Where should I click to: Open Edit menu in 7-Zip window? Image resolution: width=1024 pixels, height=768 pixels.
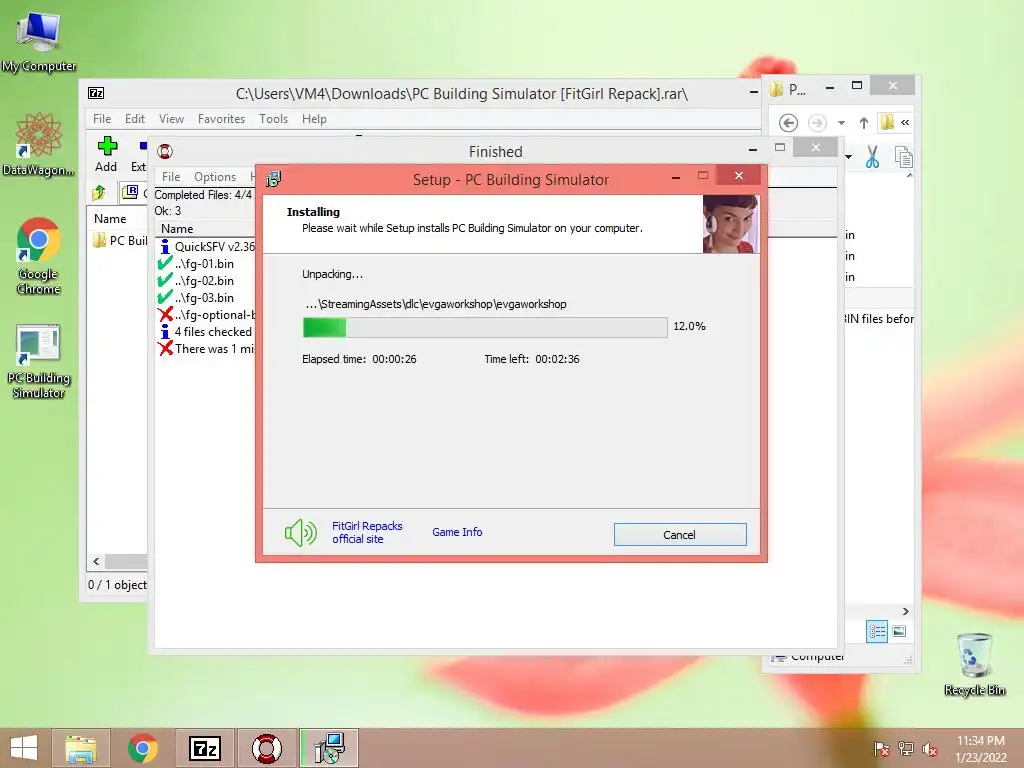point(135,119)
